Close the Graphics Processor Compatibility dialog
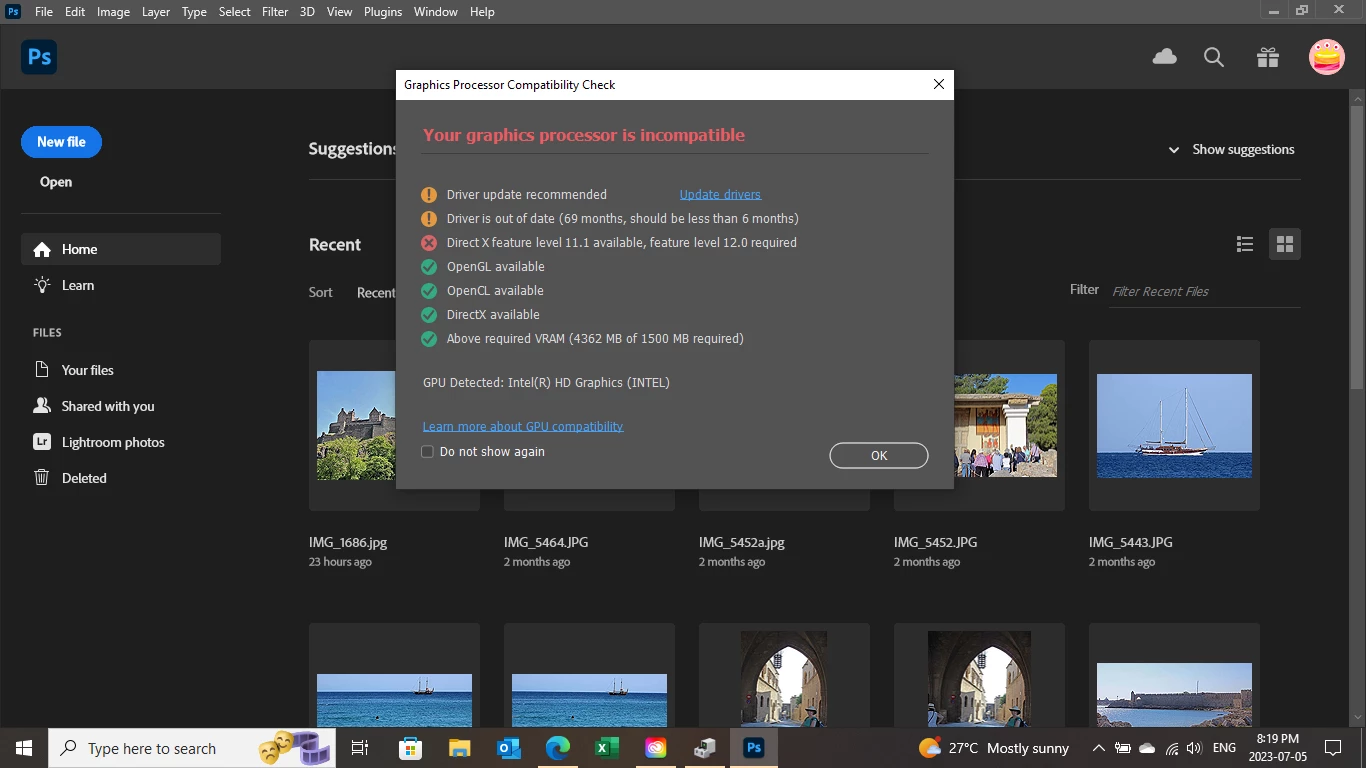The image size is (1366, 768). pos(939,85)
